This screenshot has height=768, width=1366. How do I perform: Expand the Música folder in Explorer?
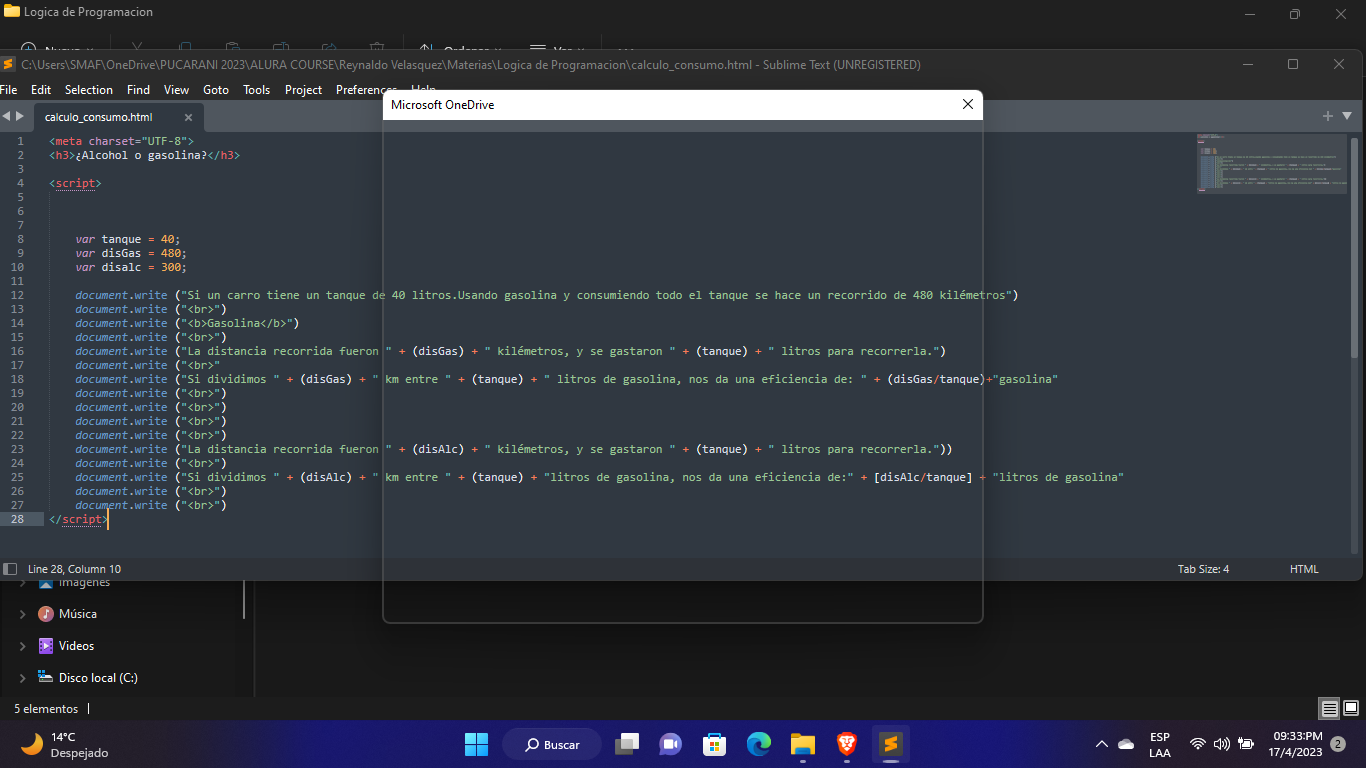(x=23, y=614)
